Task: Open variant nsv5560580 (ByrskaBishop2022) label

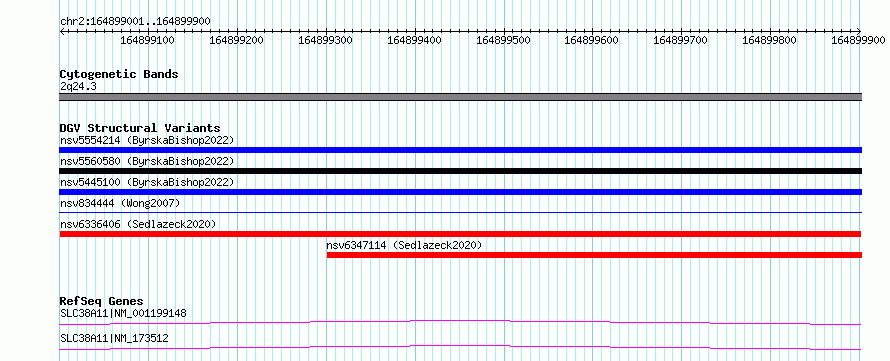Action: tap(147, 161)
